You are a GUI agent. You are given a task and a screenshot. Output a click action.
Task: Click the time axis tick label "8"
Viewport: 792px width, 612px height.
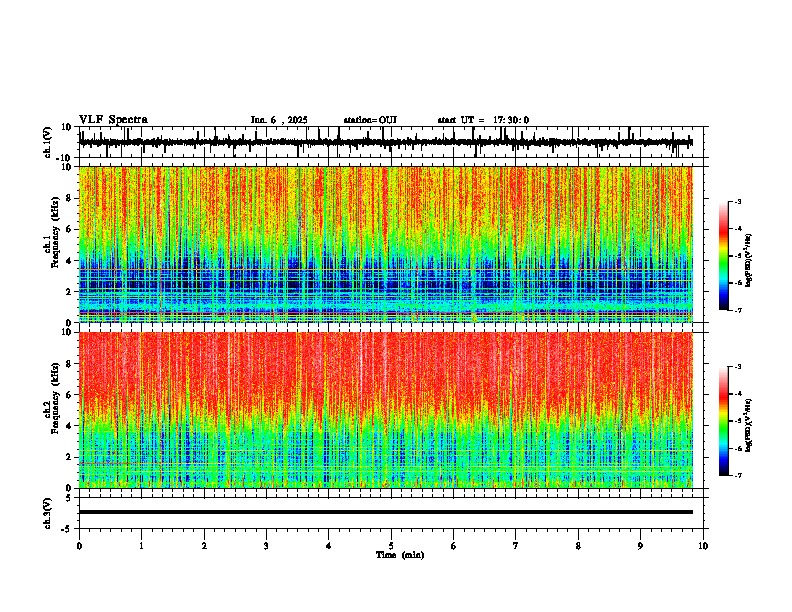578,546
